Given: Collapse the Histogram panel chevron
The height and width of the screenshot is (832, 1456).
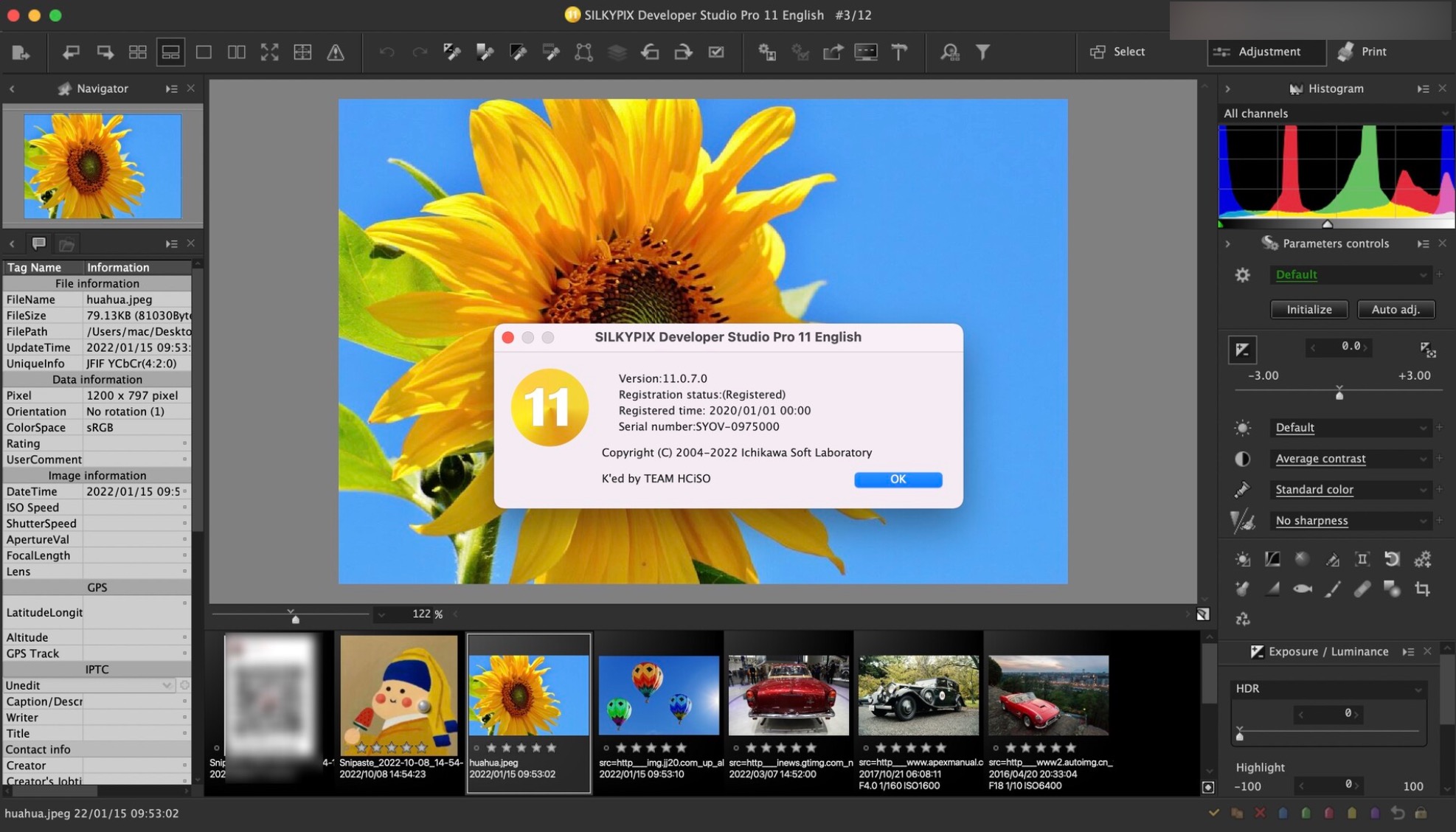Looking at the screenshot, I should point(1227,89).
